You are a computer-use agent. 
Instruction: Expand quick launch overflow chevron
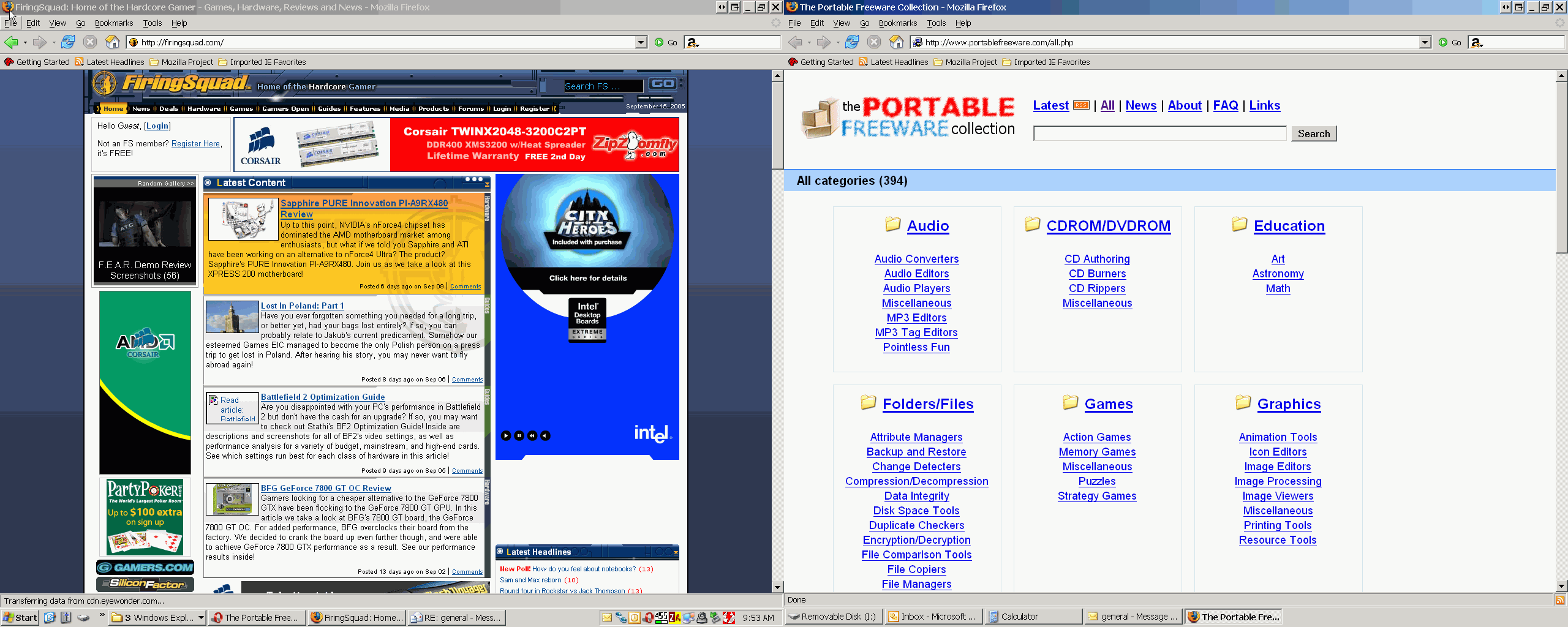pos(102,614)
